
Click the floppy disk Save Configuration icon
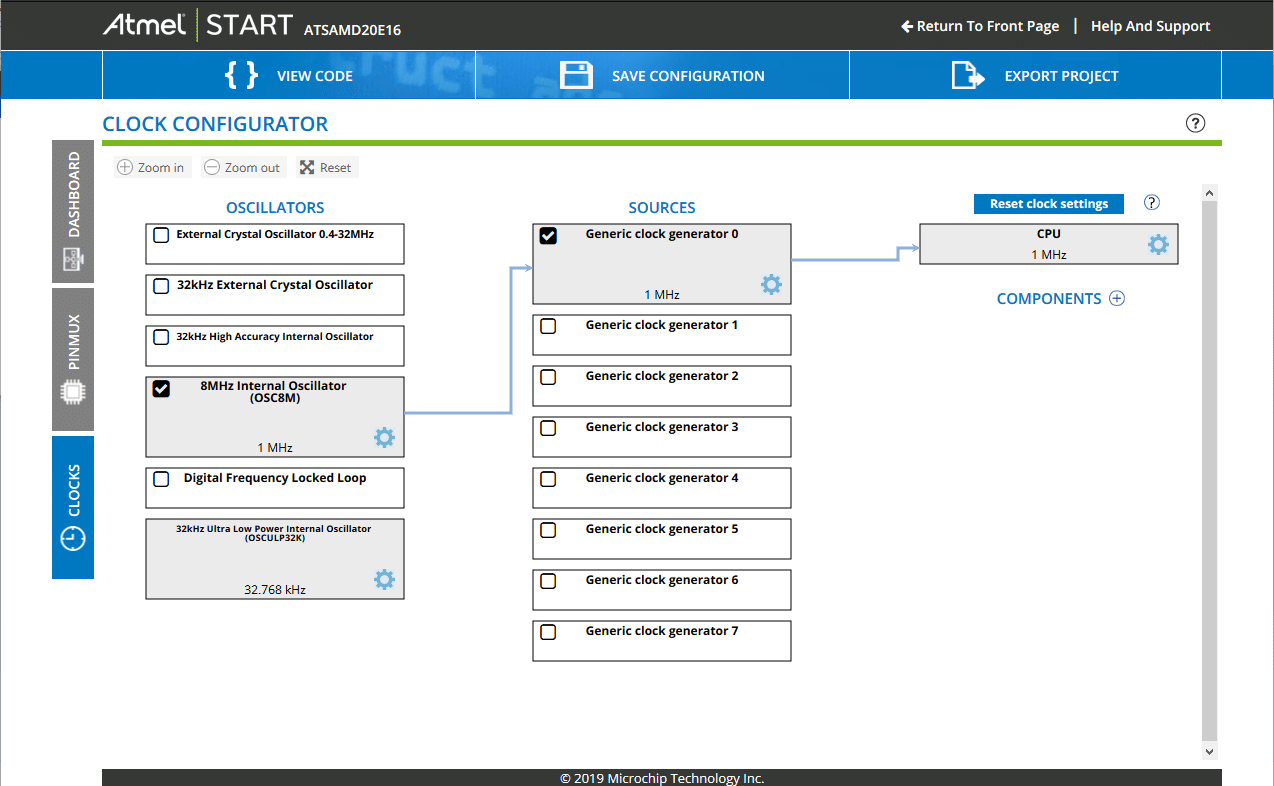tap(576, 75)
